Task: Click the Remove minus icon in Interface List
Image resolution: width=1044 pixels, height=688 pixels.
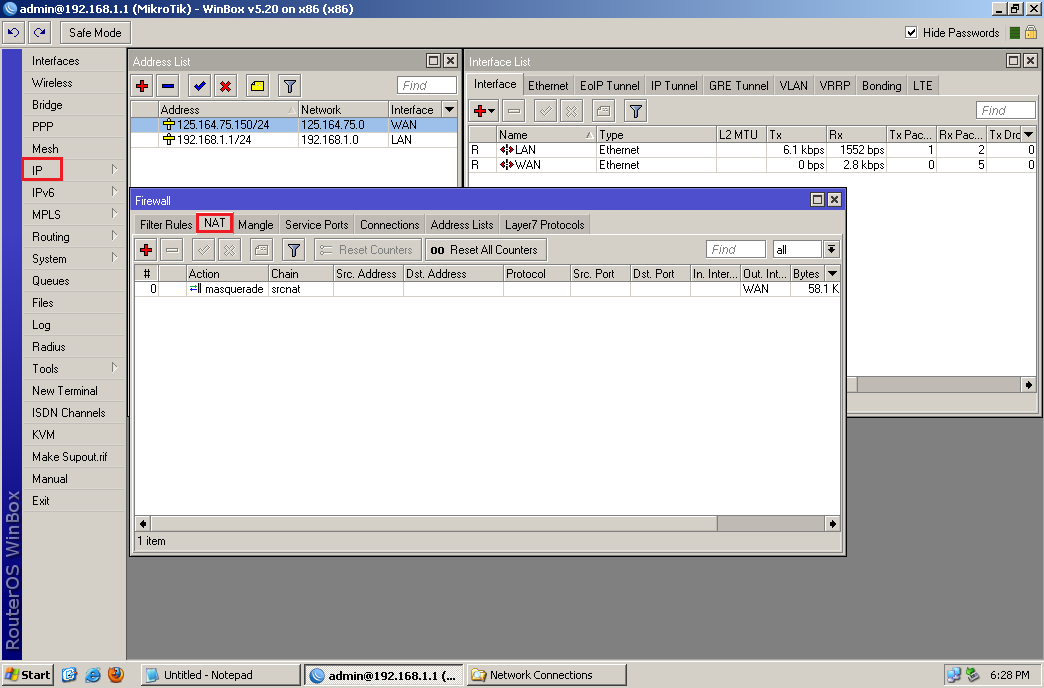Action: click(514, 111)
